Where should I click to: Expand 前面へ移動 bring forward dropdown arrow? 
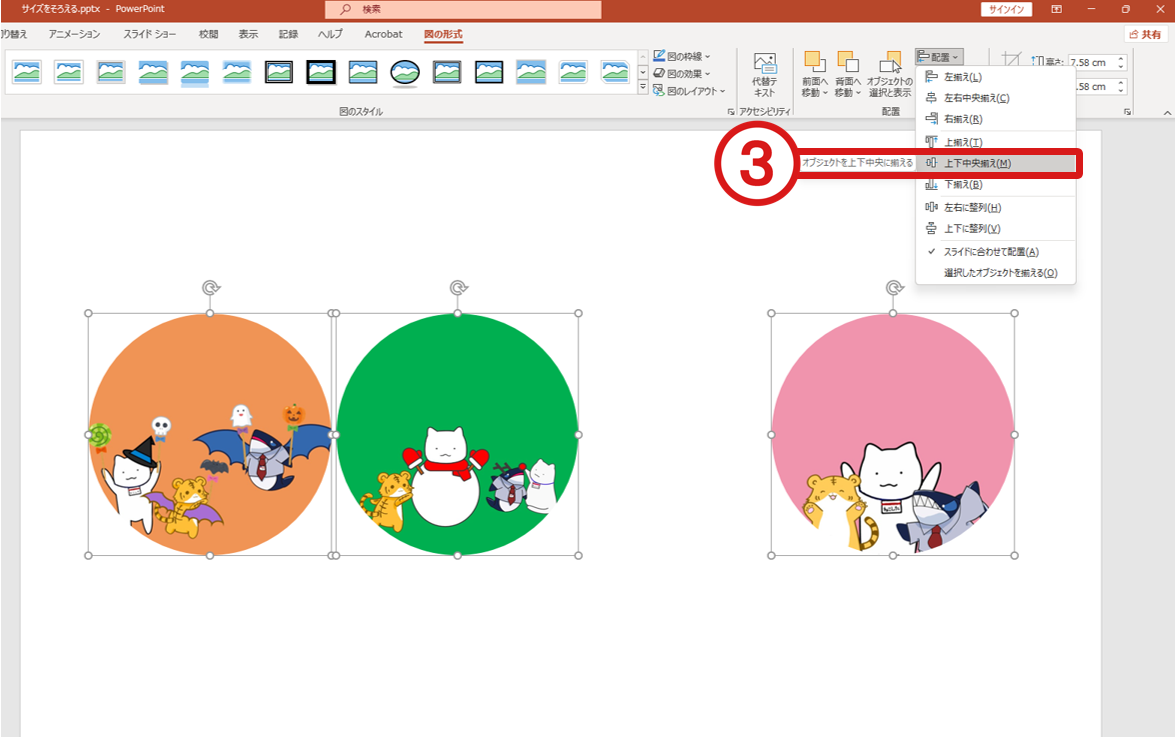[x=825, y=93]
